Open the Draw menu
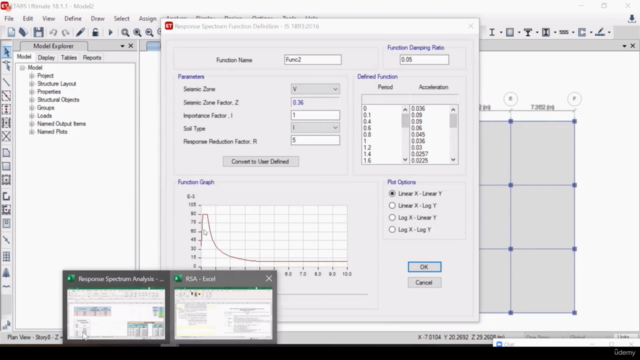The image size is (640, 360). (98, 19)
